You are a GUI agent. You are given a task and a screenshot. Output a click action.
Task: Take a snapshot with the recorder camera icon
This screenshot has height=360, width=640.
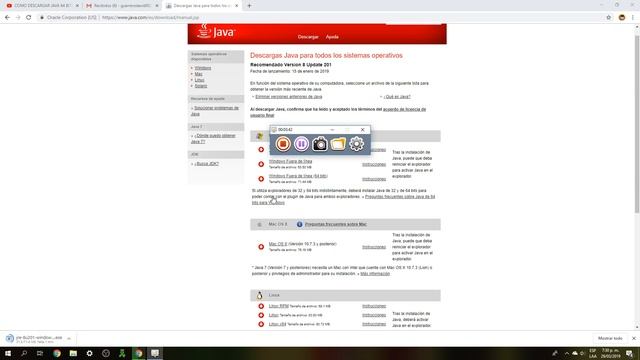click(x=320, y=144)
